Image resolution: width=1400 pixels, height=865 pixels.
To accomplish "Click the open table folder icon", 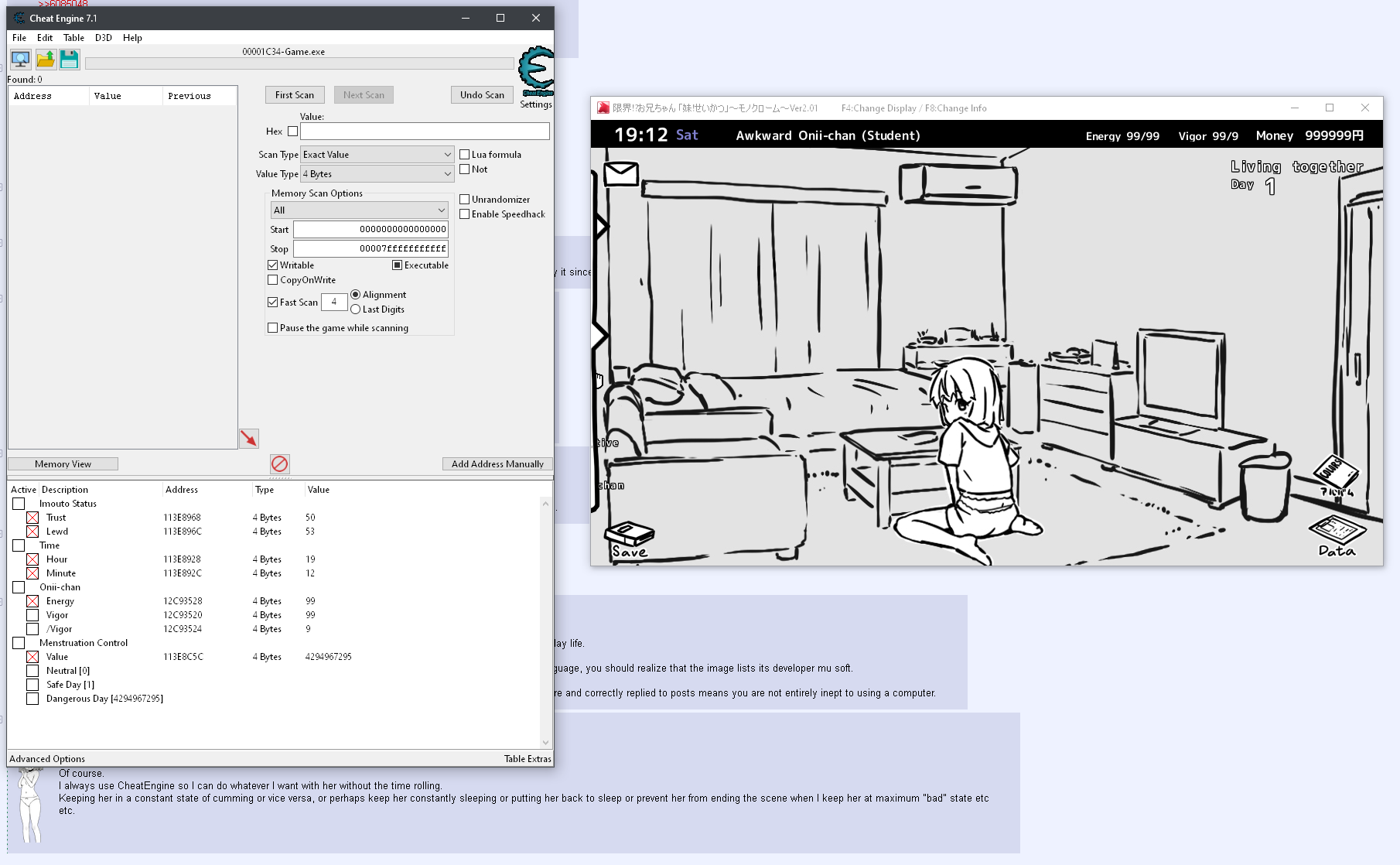I will (46, 59).
